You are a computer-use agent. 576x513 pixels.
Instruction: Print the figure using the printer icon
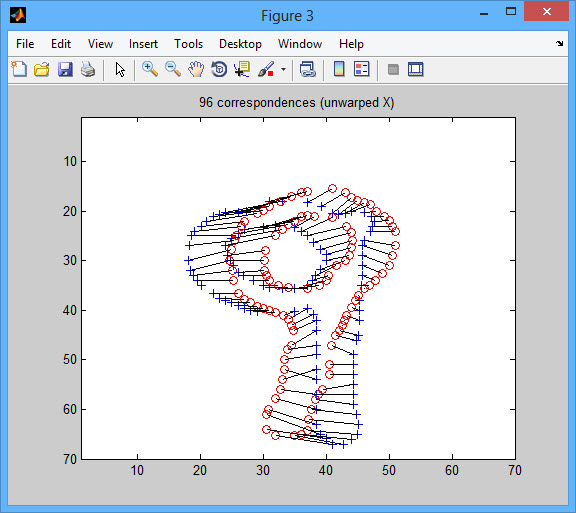point(88,69)
